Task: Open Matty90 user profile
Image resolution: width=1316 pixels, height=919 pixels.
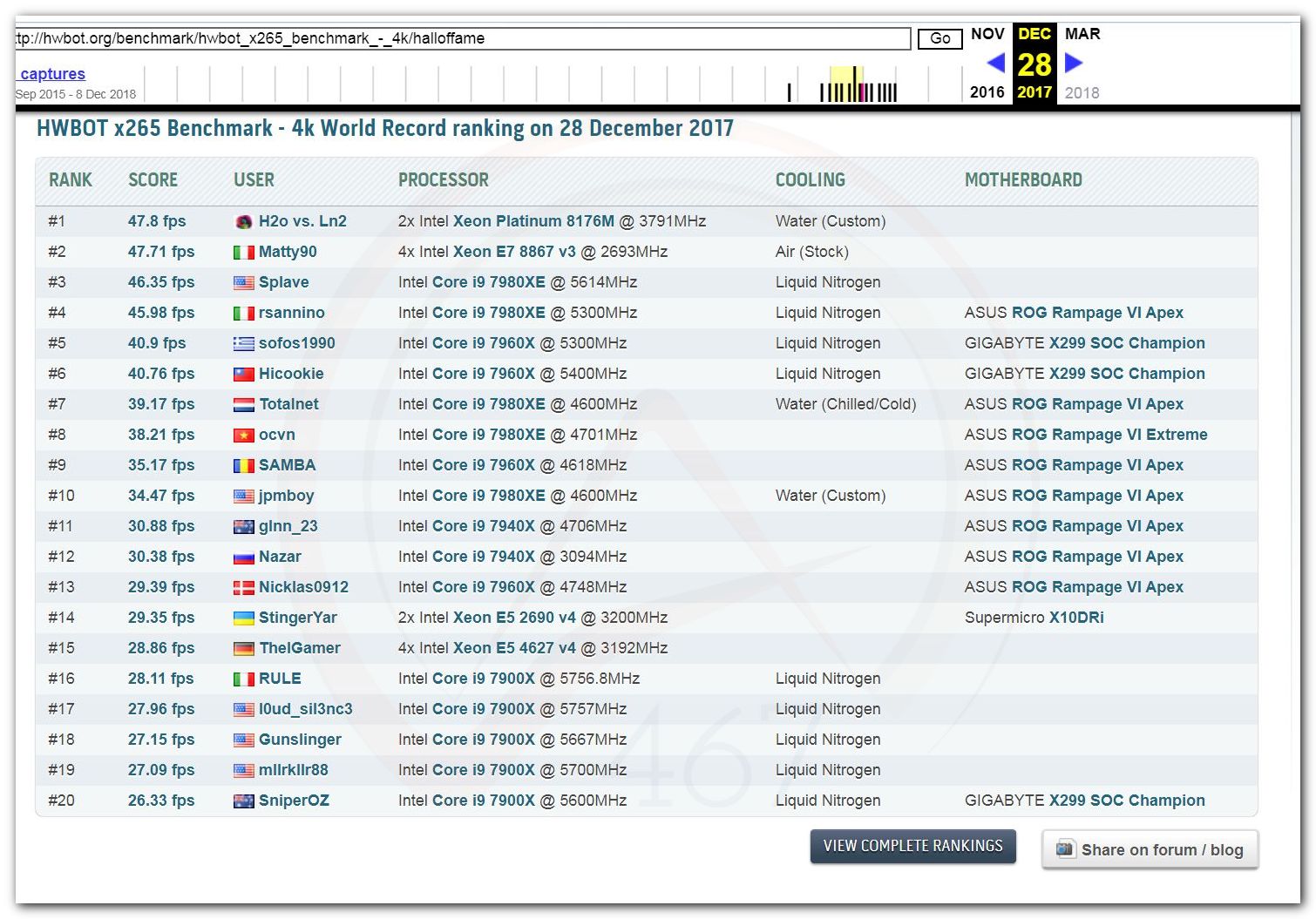Action: click(x=288, y=252)
